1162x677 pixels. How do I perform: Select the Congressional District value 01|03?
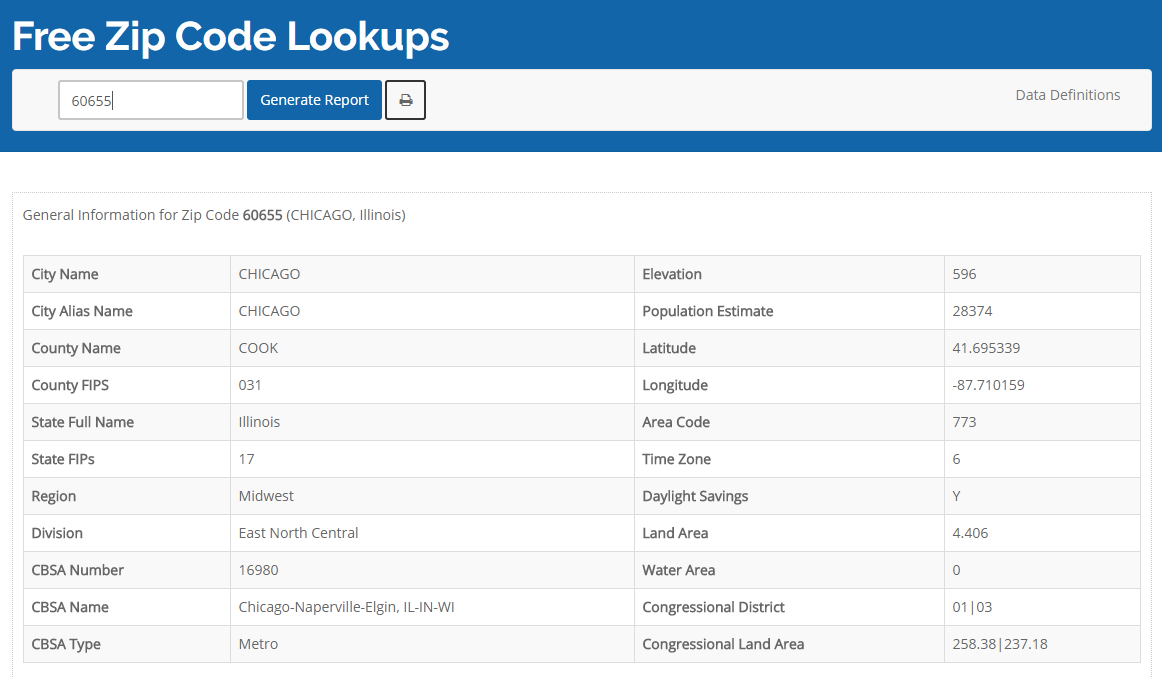tap(972, 607)
